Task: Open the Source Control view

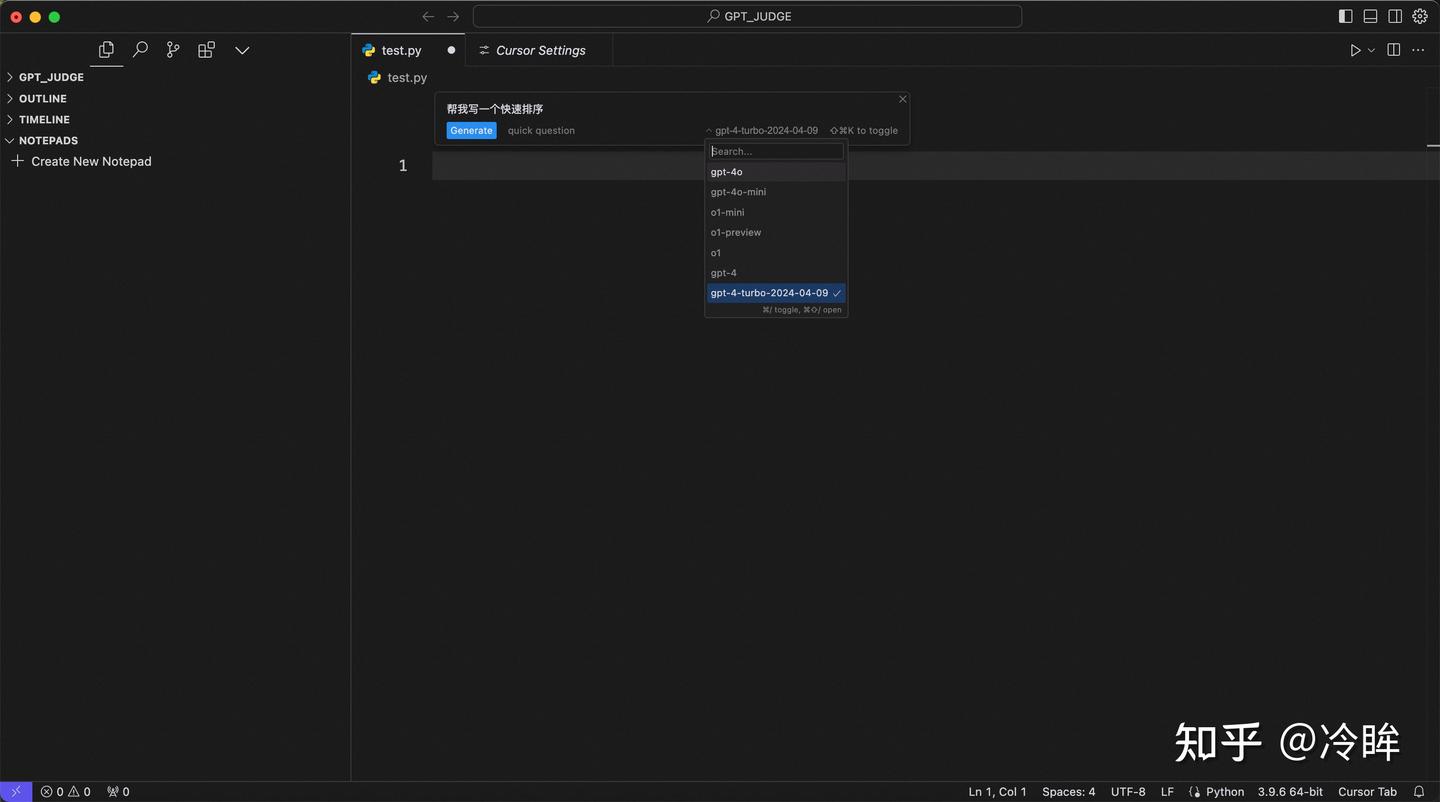Action: (172, 49)
